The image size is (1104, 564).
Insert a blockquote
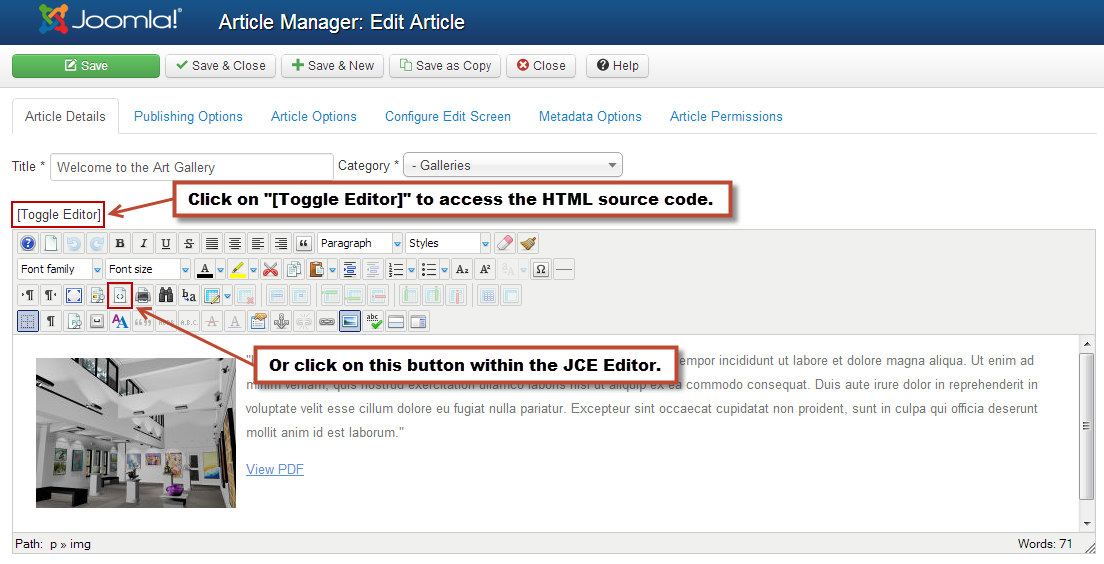(x=303, y=244)
